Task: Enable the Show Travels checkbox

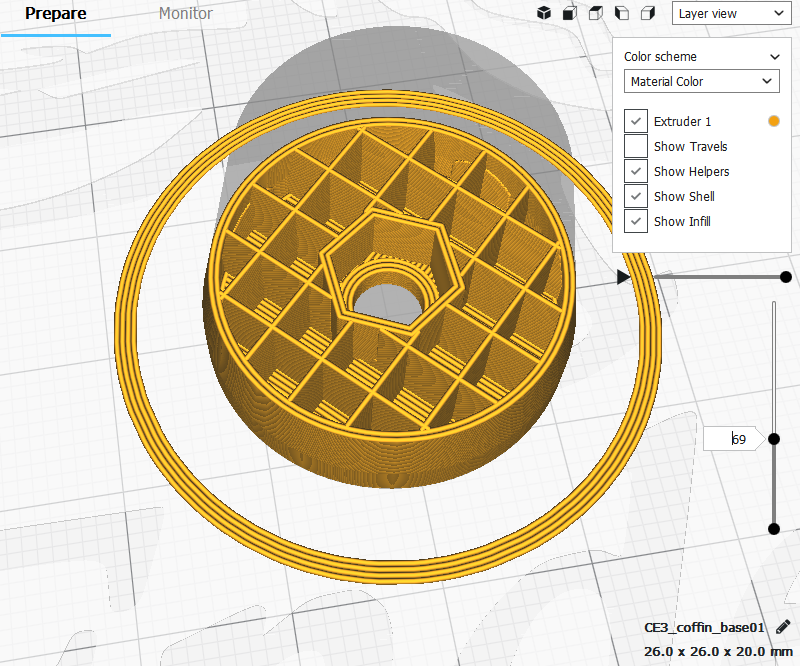Action: pyautogui.click(x=635, y=146)
